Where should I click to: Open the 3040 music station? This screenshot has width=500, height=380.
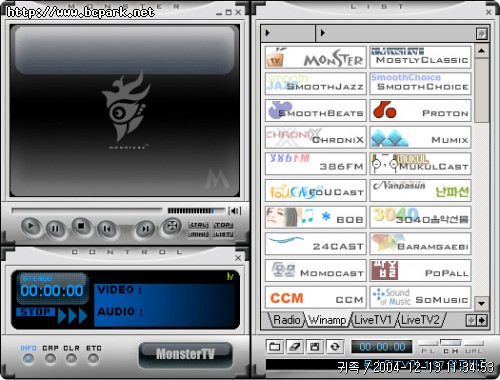[420, 217]
